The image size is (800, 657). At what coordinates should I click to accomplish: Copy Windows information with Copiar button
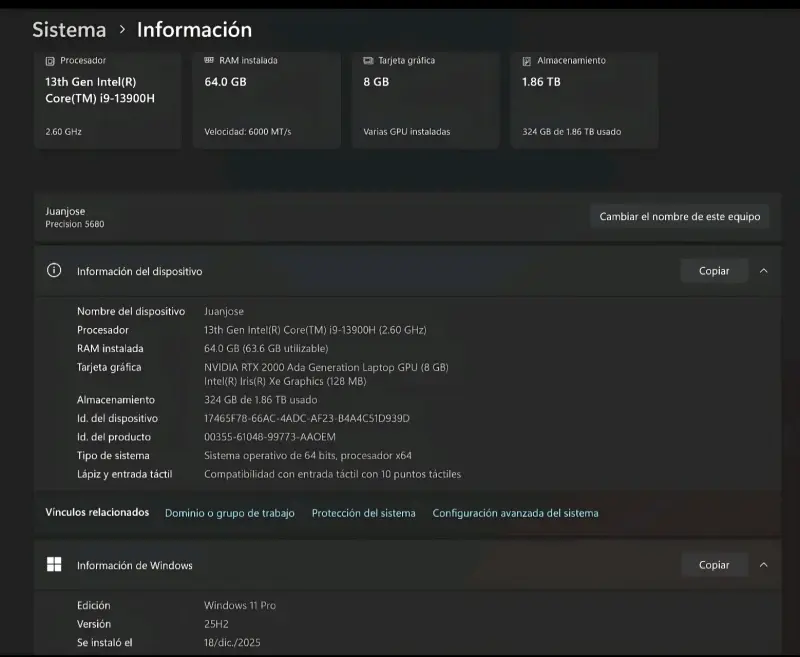click(714, 565)
